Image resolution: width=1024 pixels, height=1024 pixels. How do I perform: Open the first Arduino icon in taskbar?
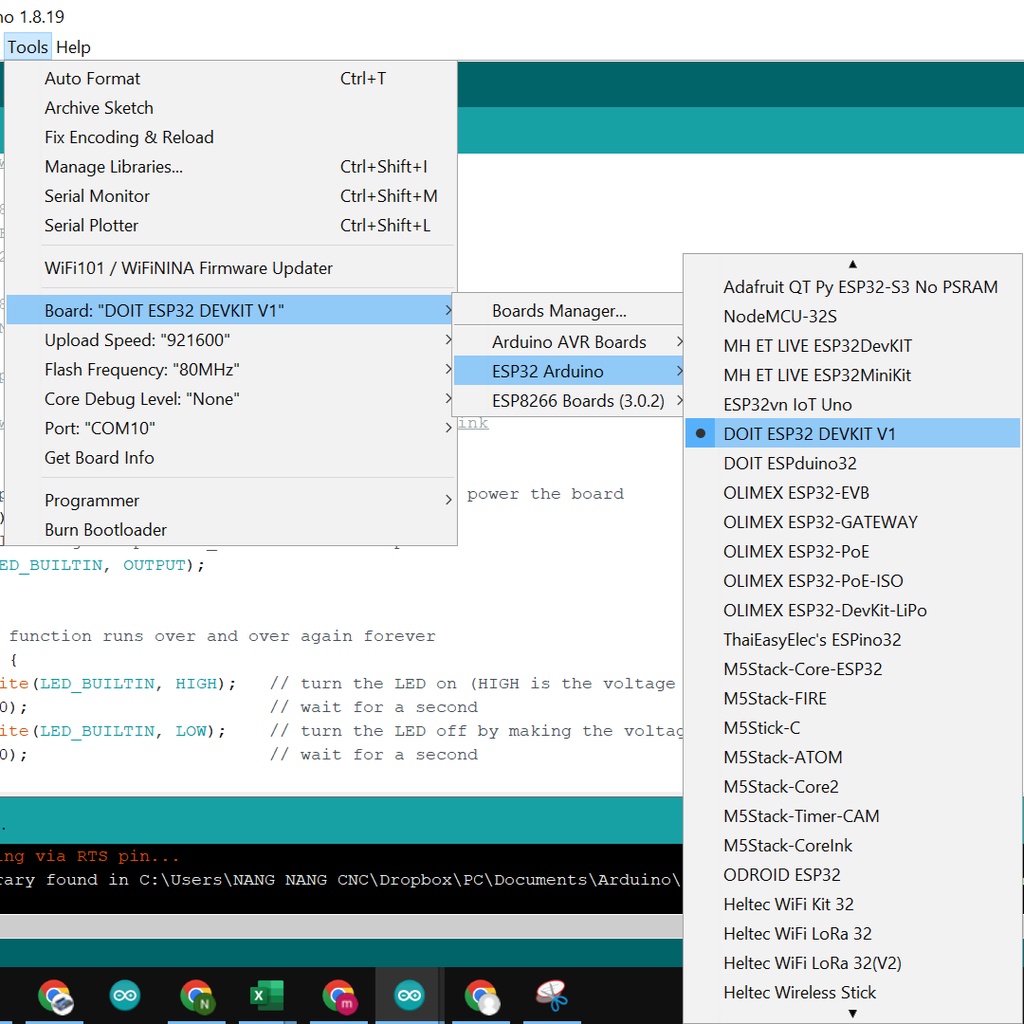click(x=125, y=996)
